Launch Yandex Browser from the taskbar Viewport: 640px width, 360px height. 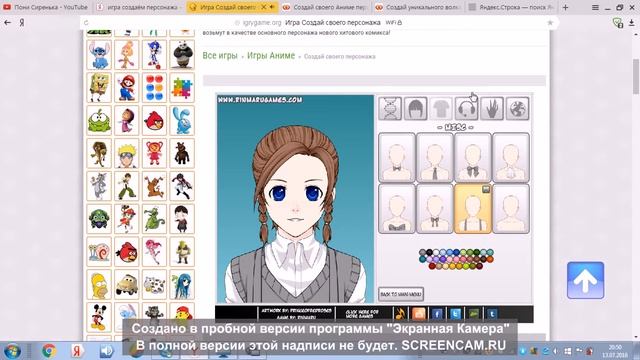click(x=77, y=351)
